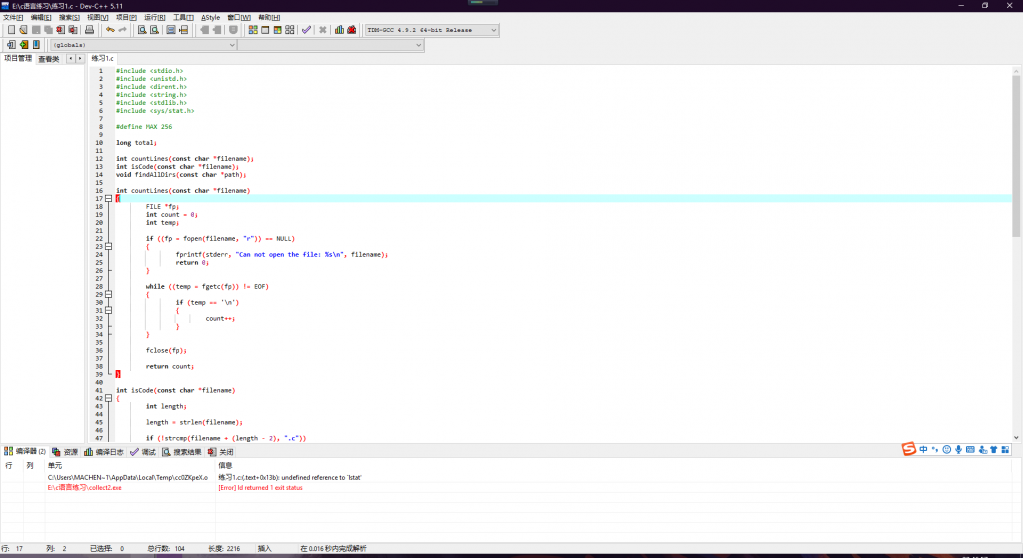Viewport: 1023px width, 558px height.
Task: Click the Rebuild All toolbar icon
Action: pyautogui.click(x=290, y=30)
